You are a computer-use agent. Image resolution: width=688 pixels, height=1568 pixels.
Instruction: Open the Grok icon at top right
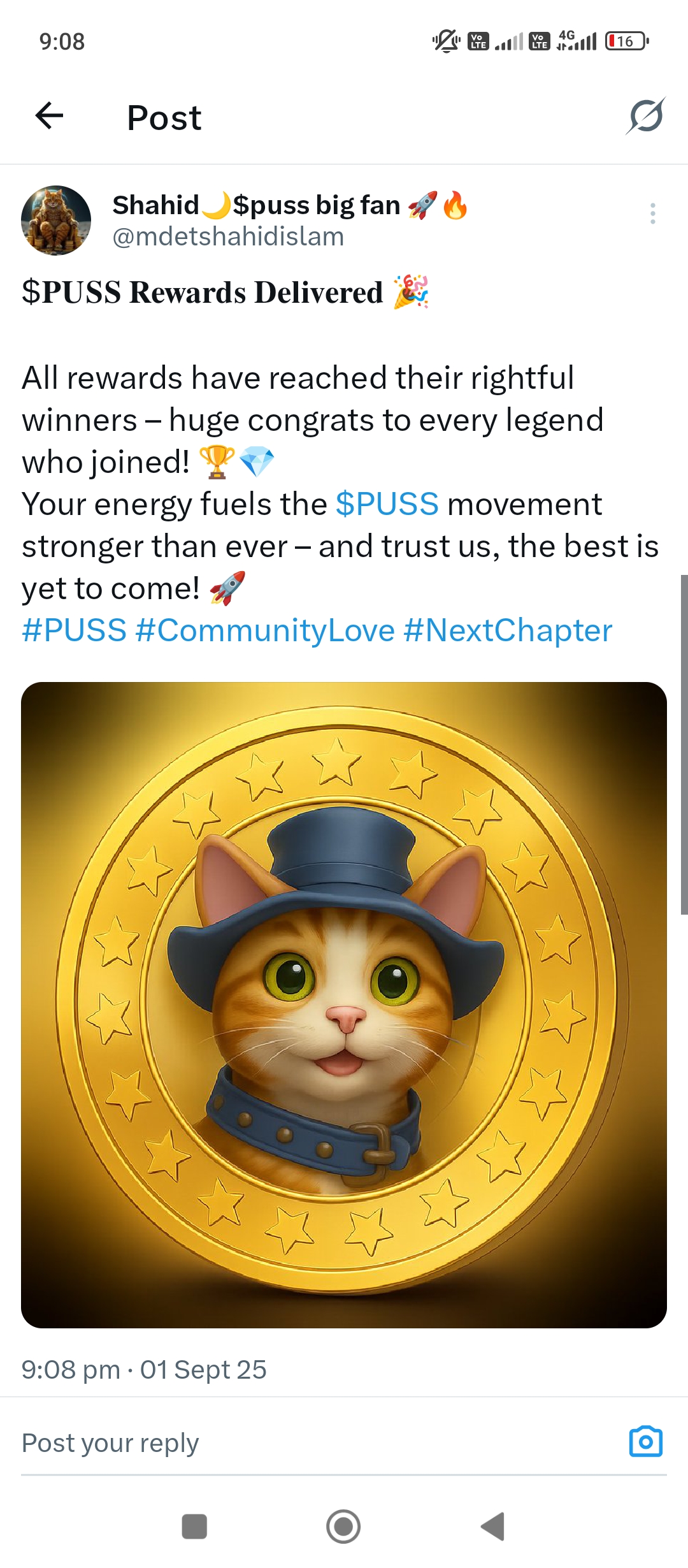[x=645, y=117]
